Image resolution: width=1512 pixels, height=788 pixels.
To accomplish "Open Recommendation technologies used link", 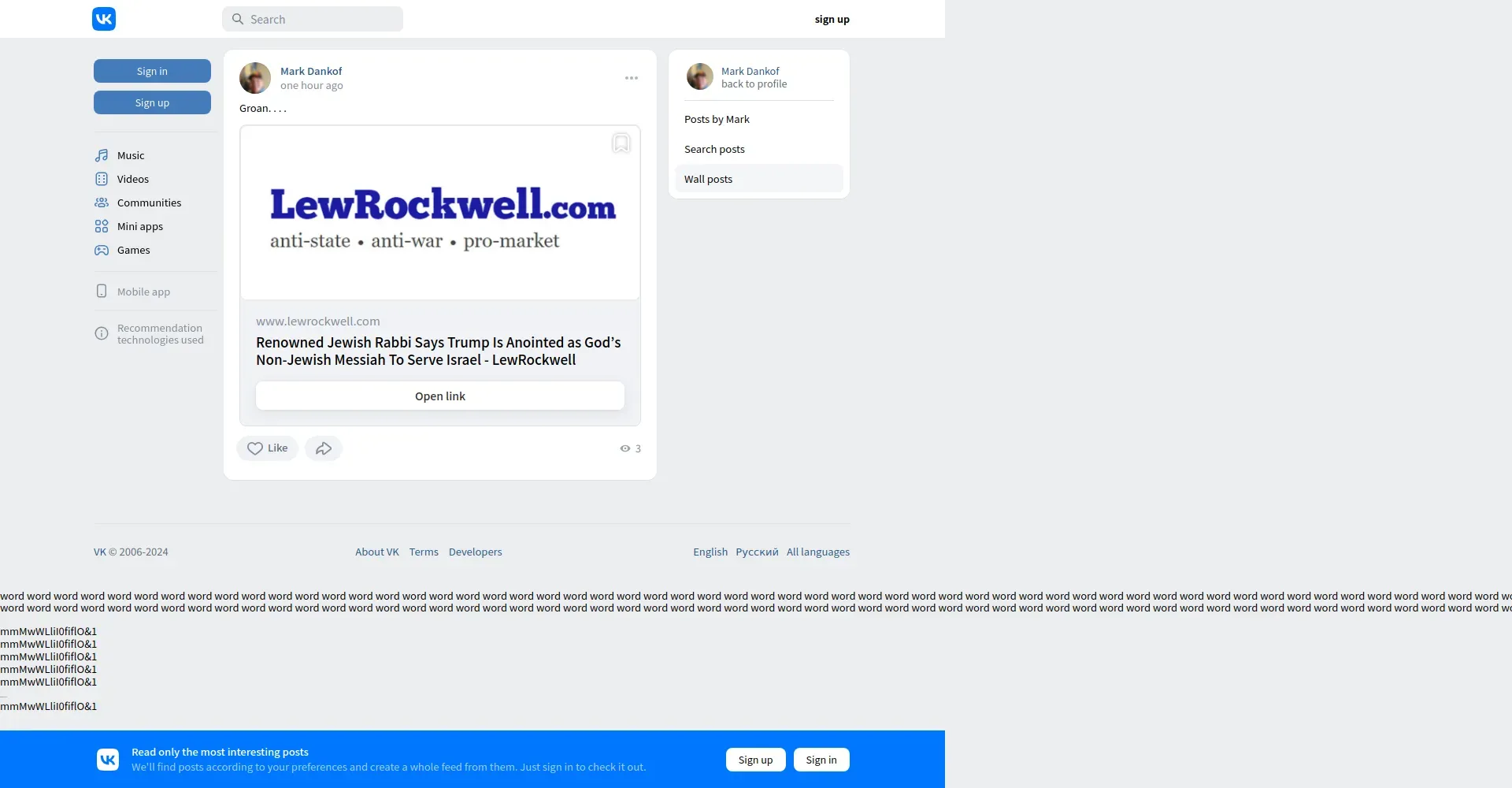I will click(160, 334).
